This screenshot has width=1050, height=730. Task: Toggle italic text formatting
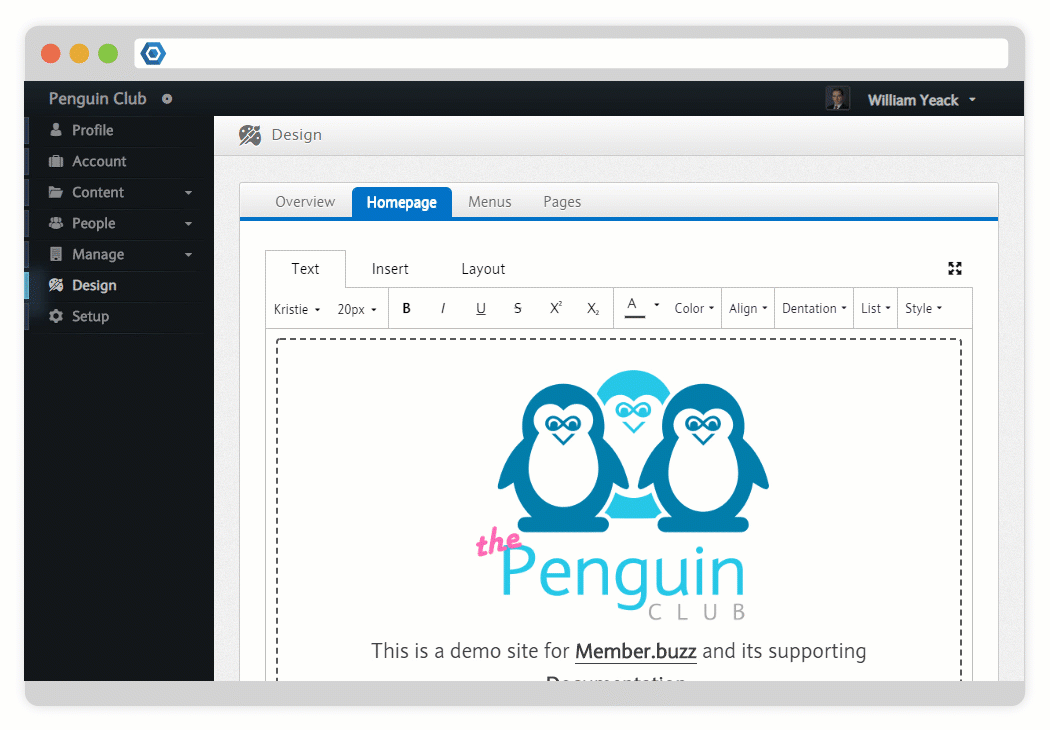(x=443, y=309)
